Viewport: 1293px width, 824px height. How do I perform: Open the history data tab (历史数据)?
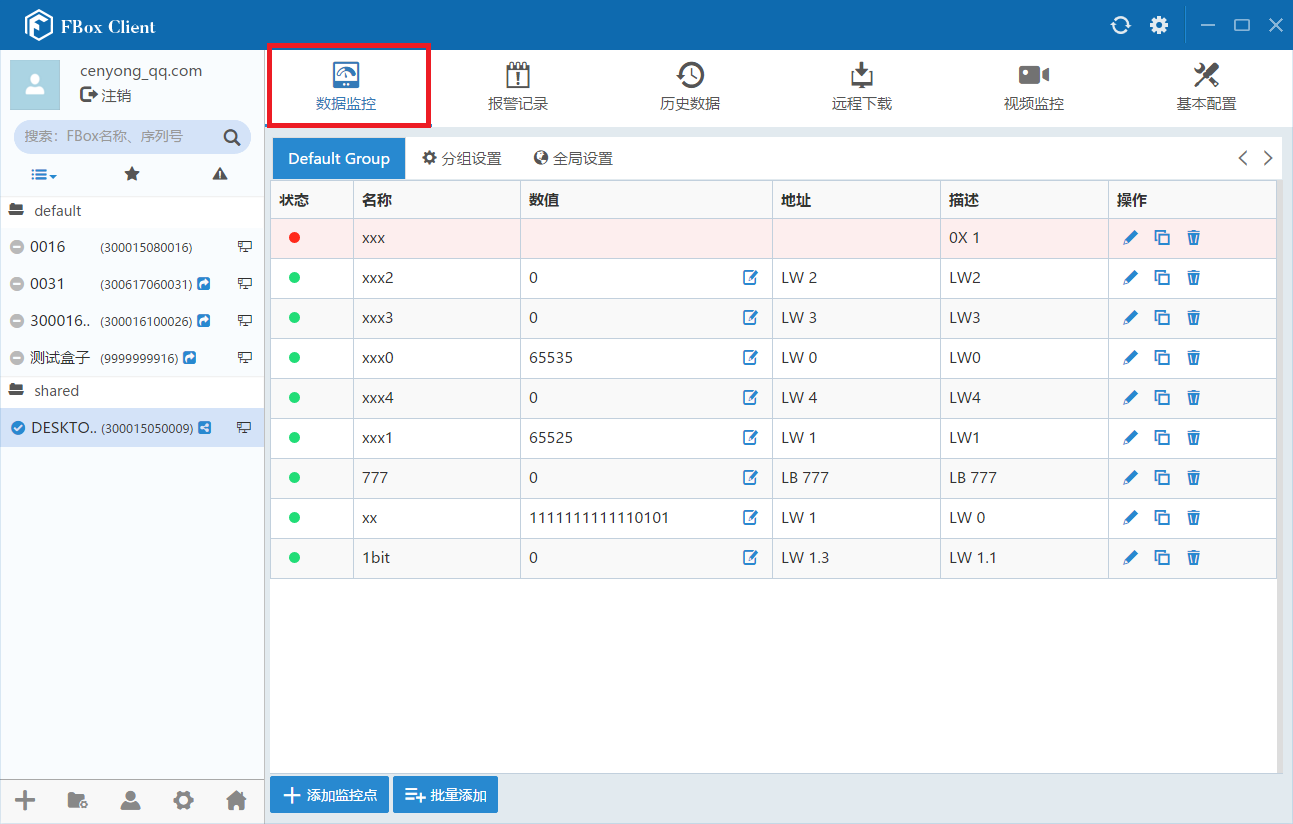click(x=689, y=87)
